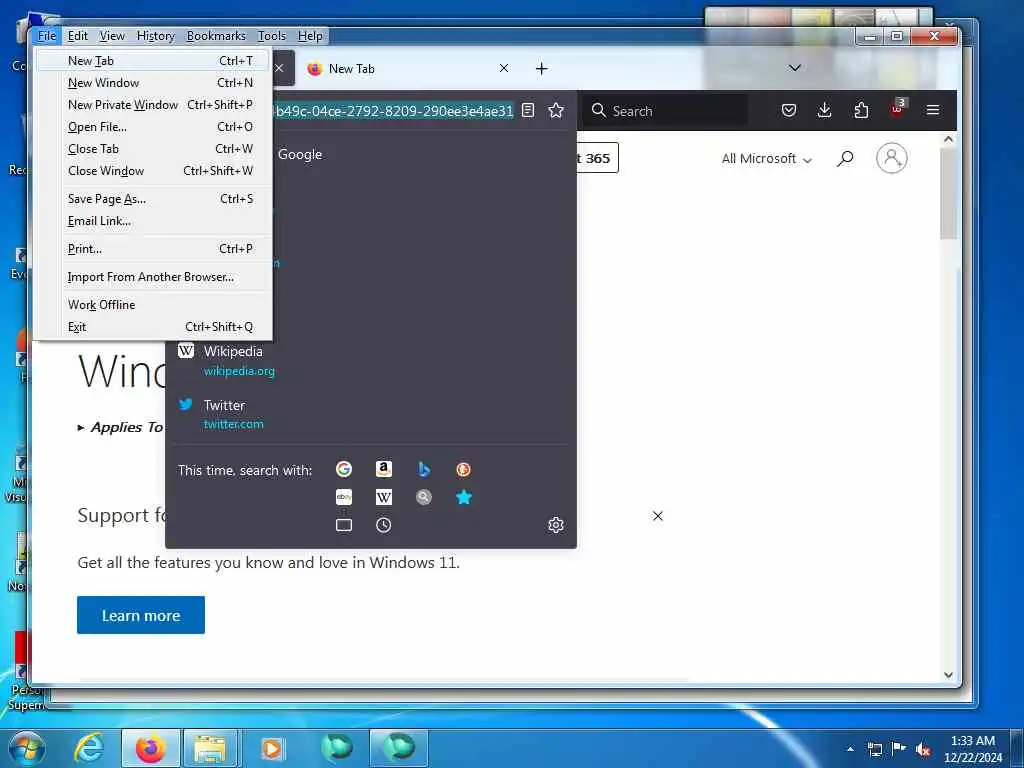Screen dimensions: 1024x768
Task: Search history with the clock icon
Action: [x=383, y=525]
